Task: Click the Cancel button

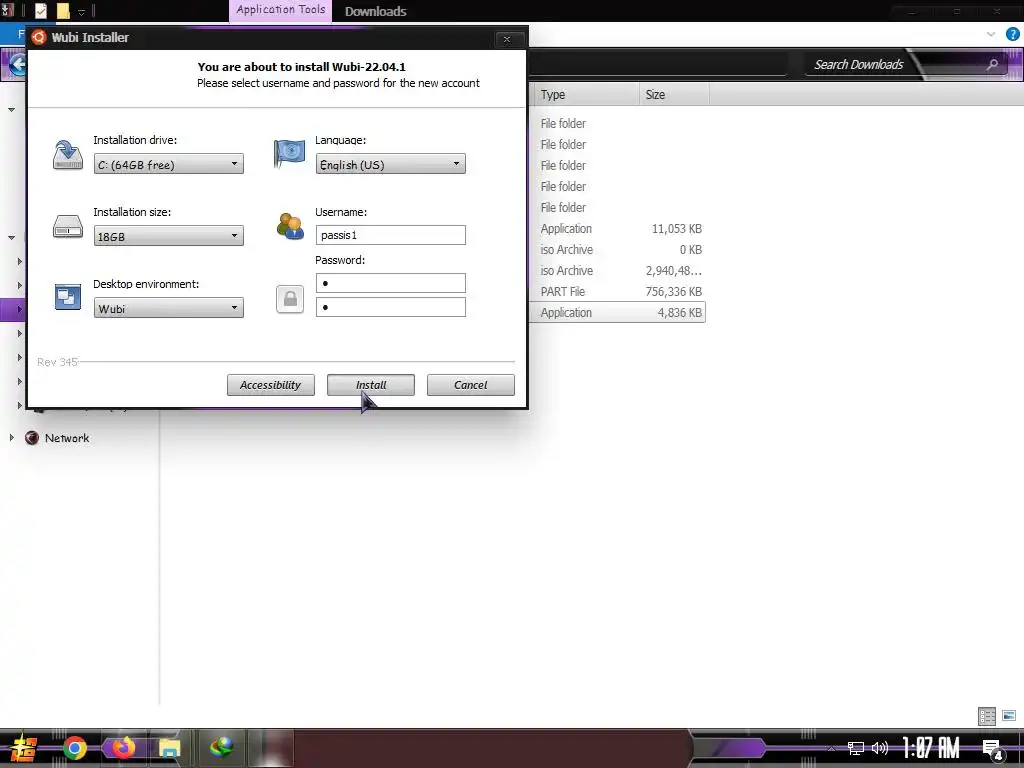Action: (471, 385)
